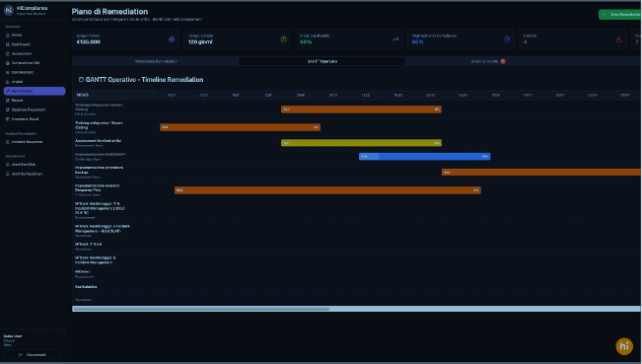
Task: Click the Alert SurfaceScan bell icon
Action: (7, 174)
